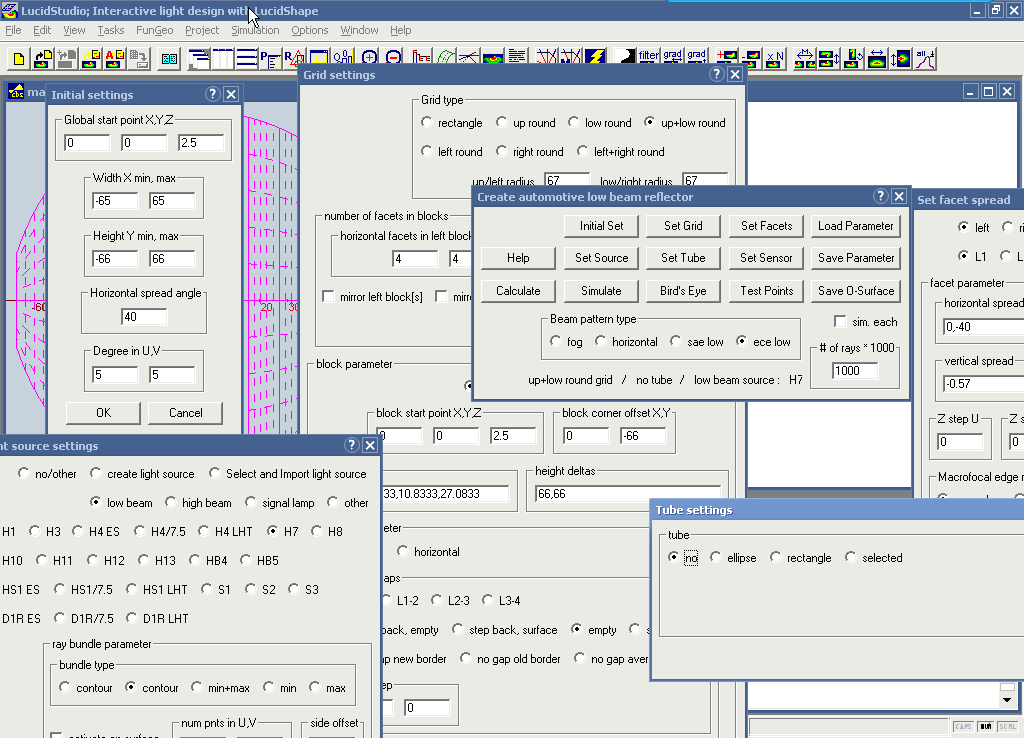Open the File menu
The height and width of the screenshot is (738, 1024).
point(13,30)
